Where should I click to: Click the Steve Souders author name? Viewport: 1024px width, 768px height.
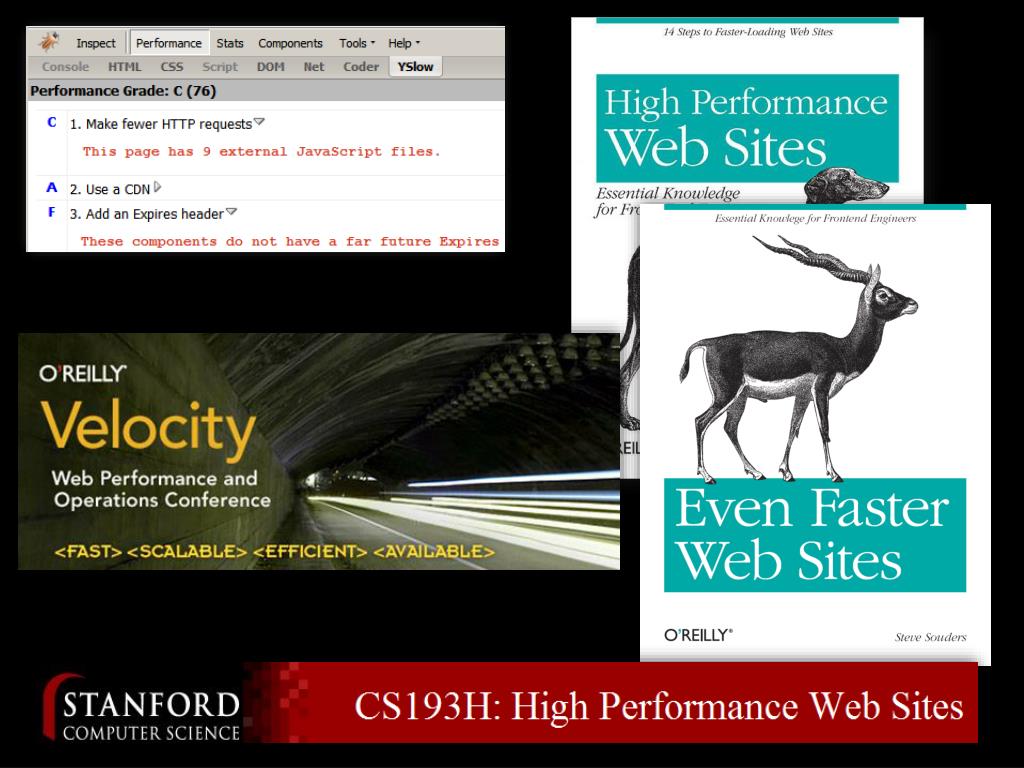[x=930, y=637]
